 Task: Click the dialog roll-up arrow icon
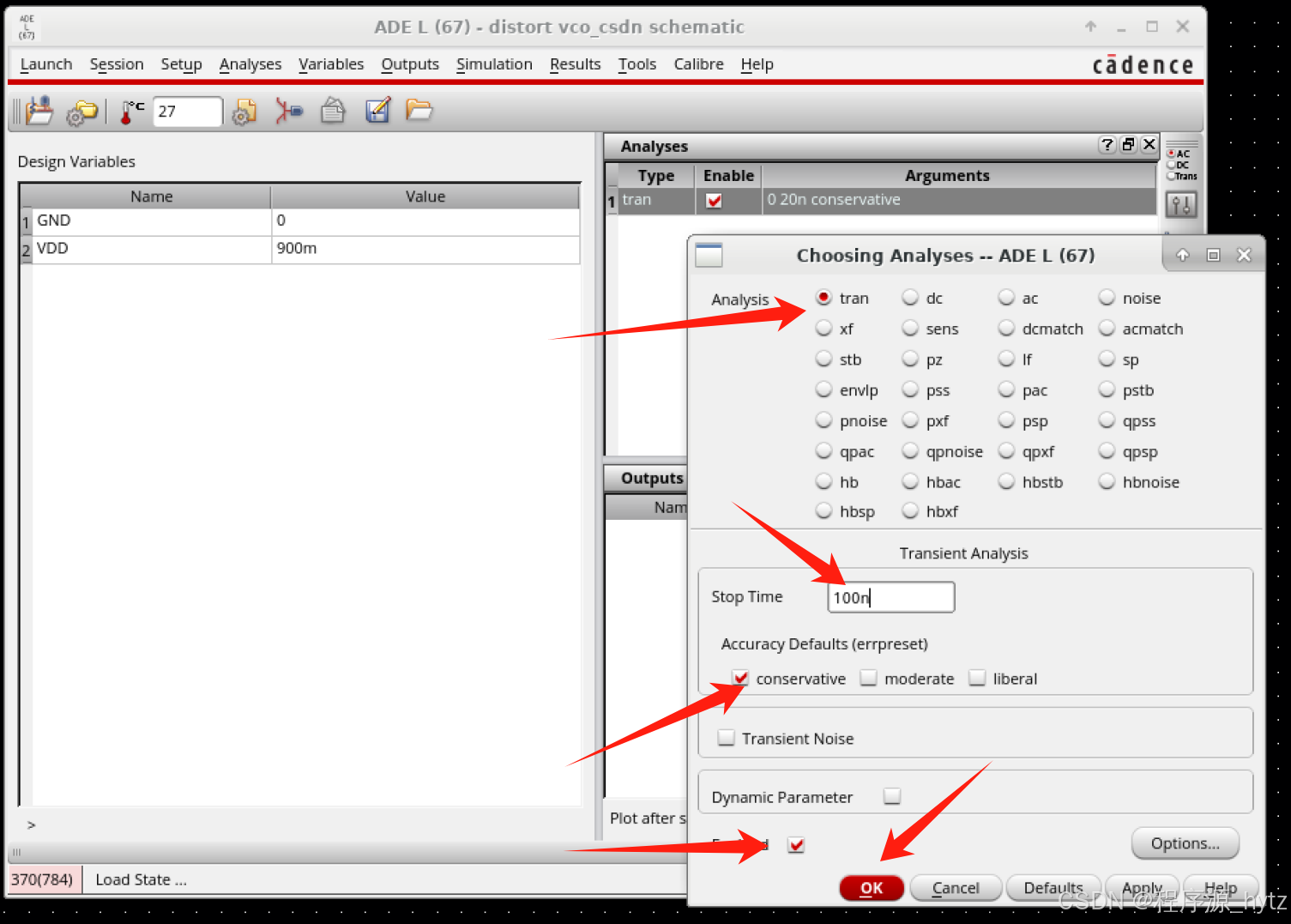[1182, 255]
